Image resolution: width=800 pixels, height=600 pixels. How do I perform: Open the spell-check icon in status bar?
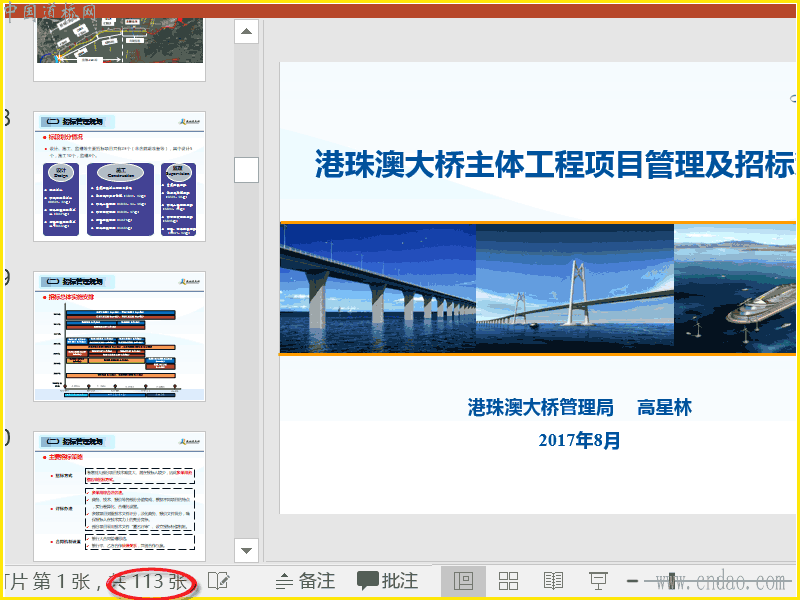[x=219, y=581]
